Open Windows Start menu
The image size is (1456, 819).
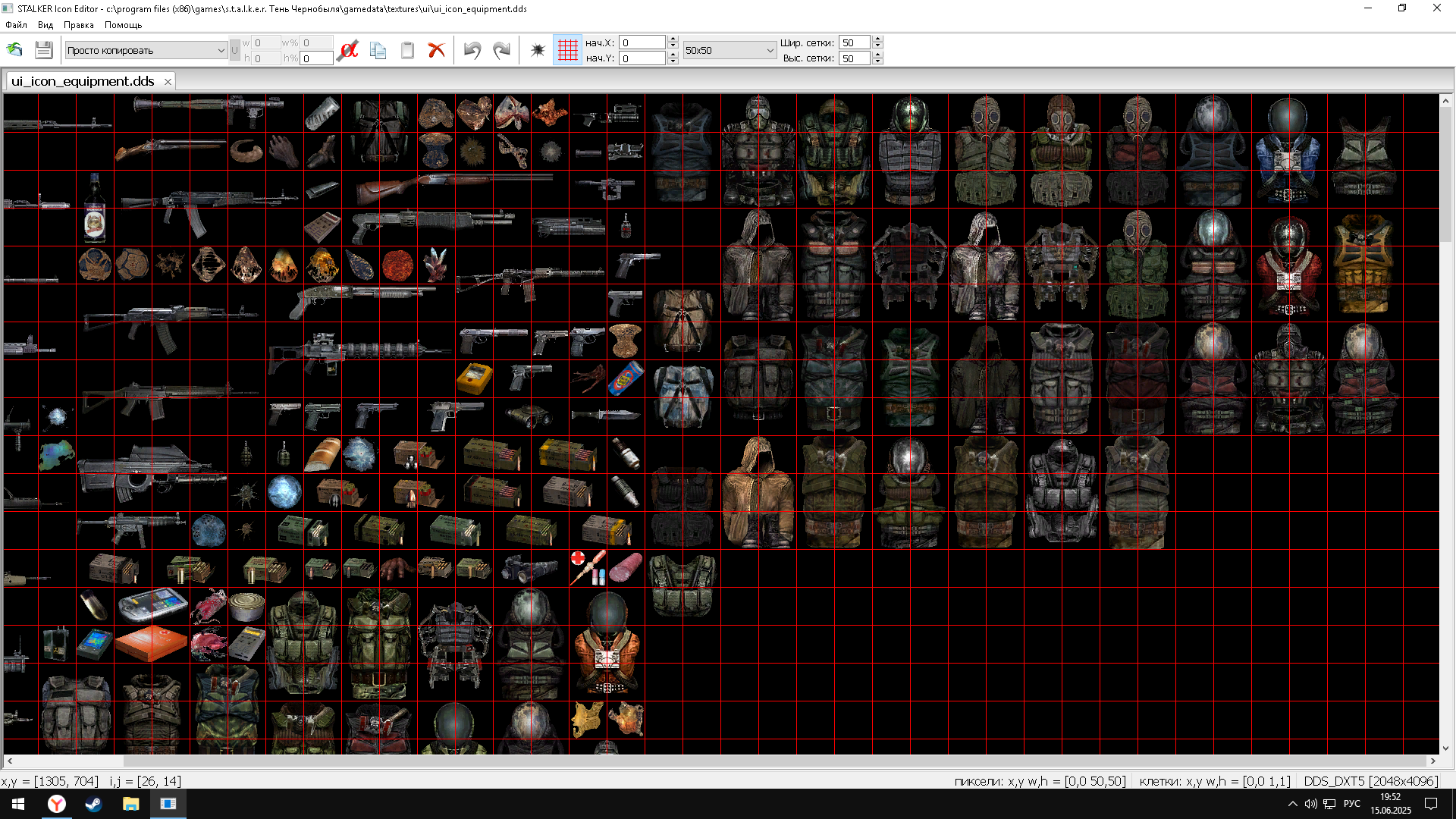(18, 804)
